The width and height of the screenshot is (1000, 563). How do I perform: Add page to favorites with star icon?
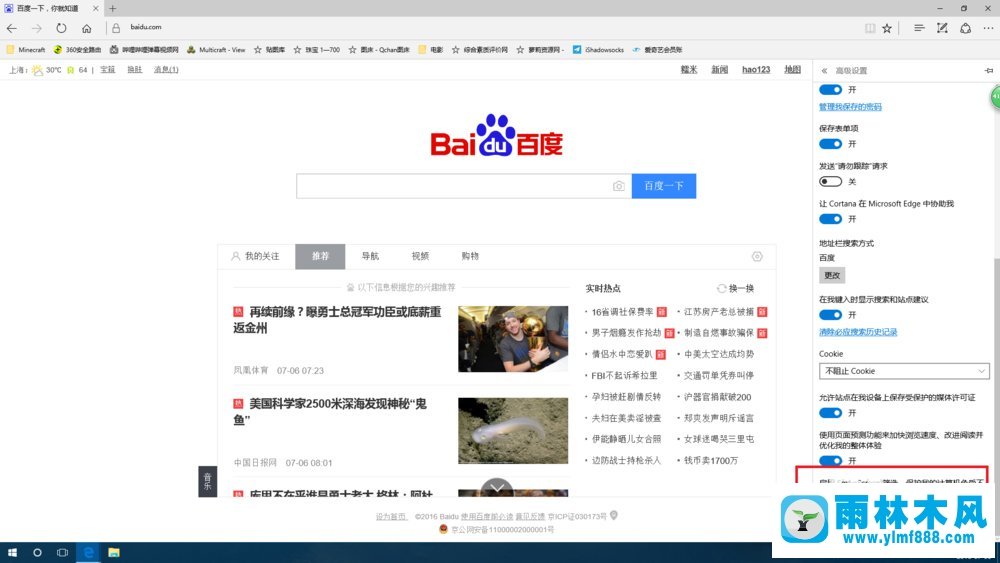point(887,28)
